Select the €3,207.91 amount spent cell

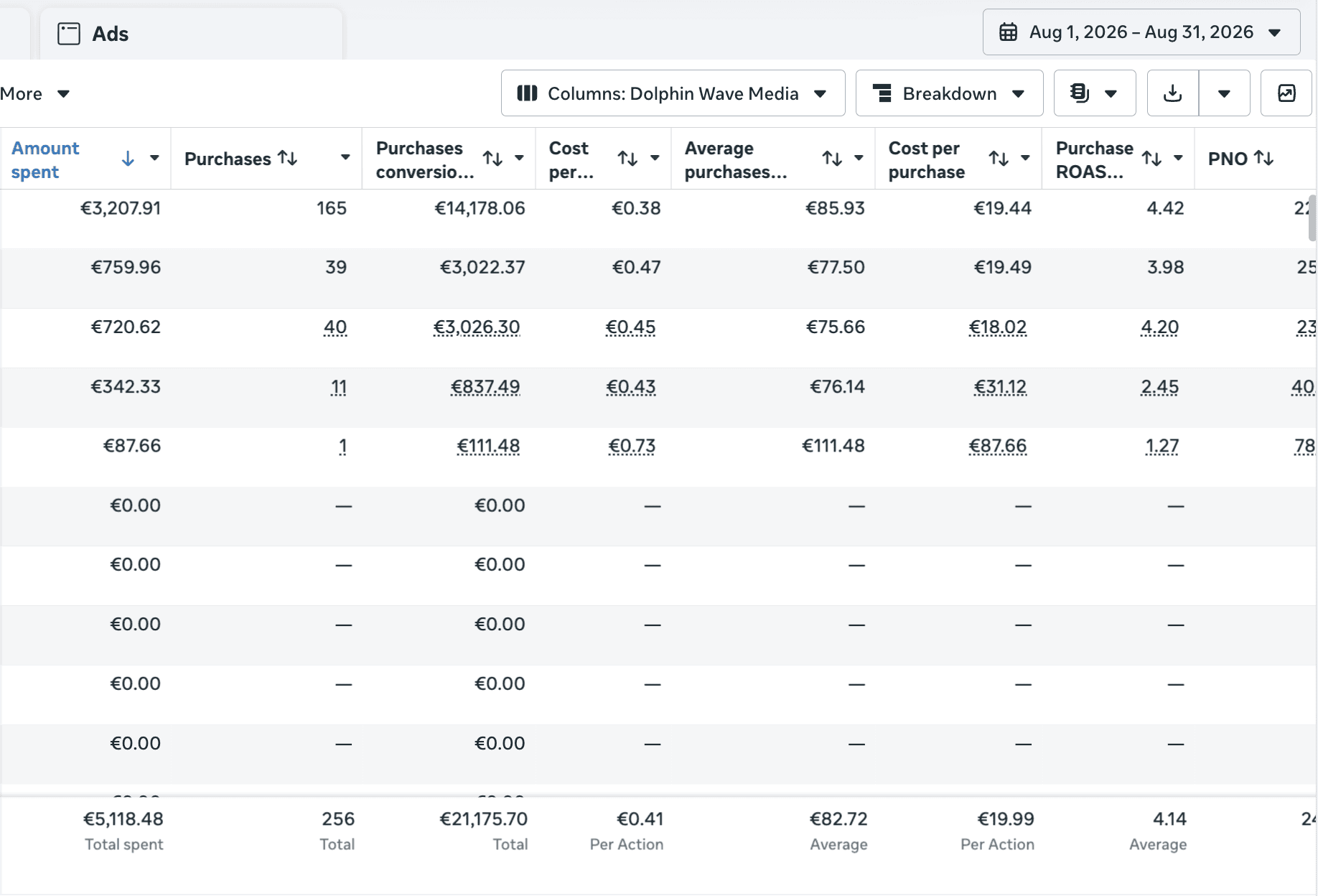[121, 208]
